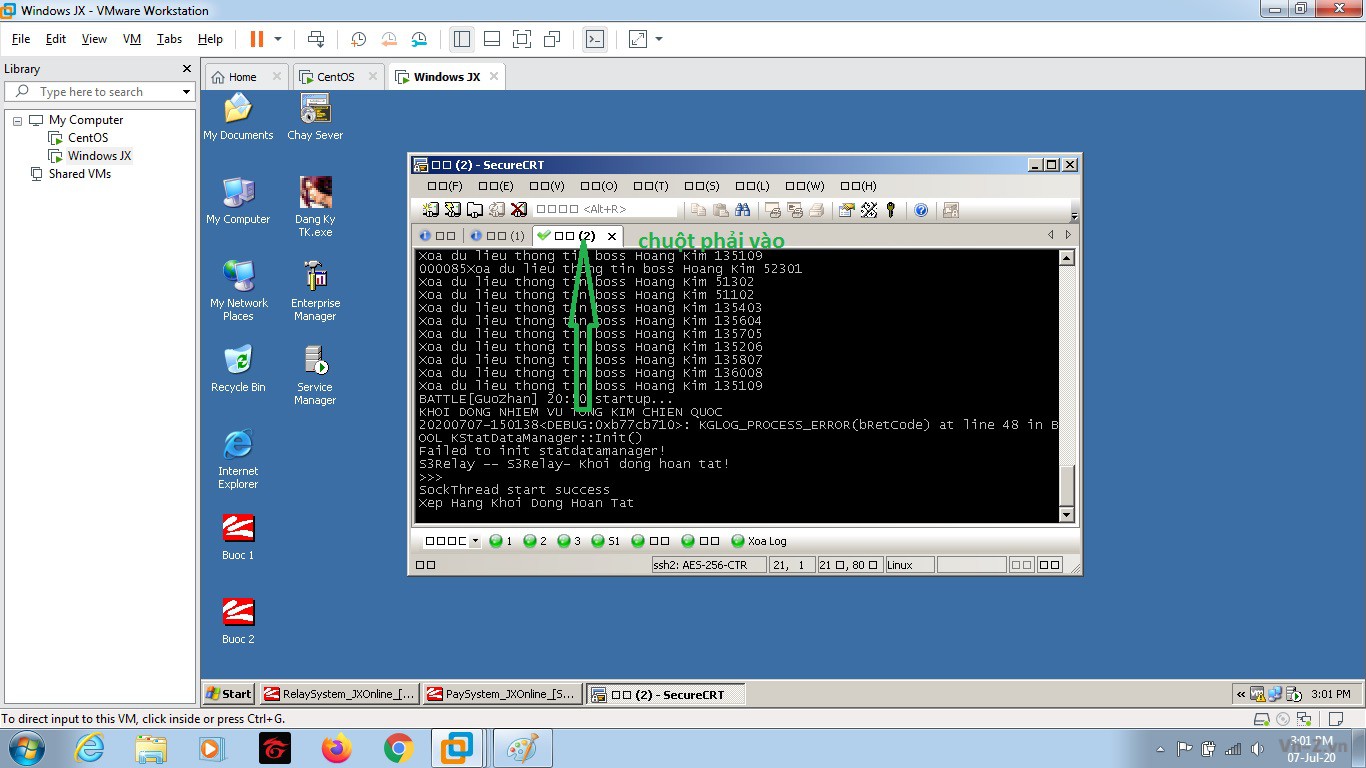Open RelaySystem_JXOnline taskbar item
Image resolution: width=1366 pixels, height=768 pixels.
point(338,694)
